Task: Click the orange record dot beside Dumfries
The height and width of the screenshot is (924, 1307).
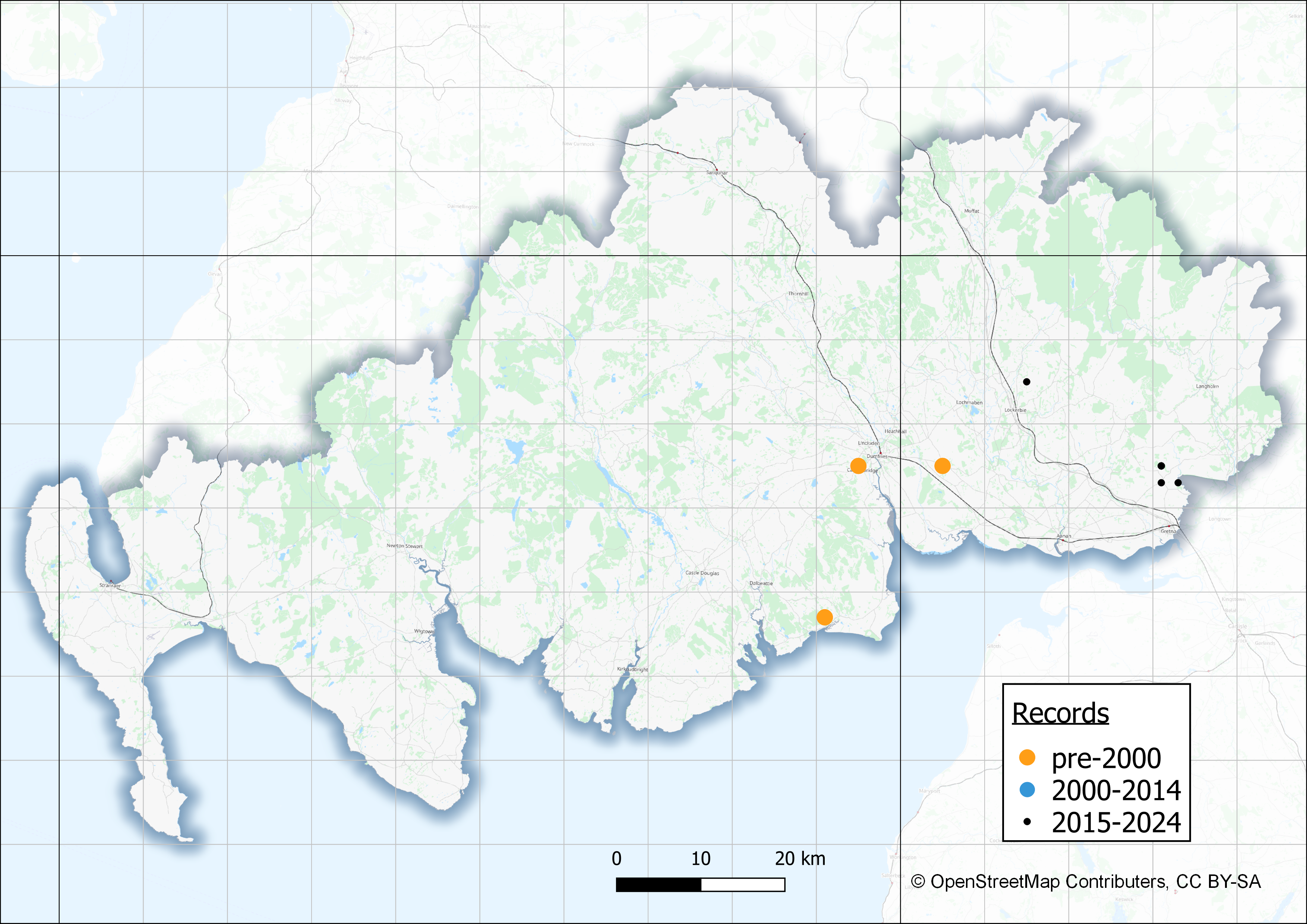Action: coord(858,466)
